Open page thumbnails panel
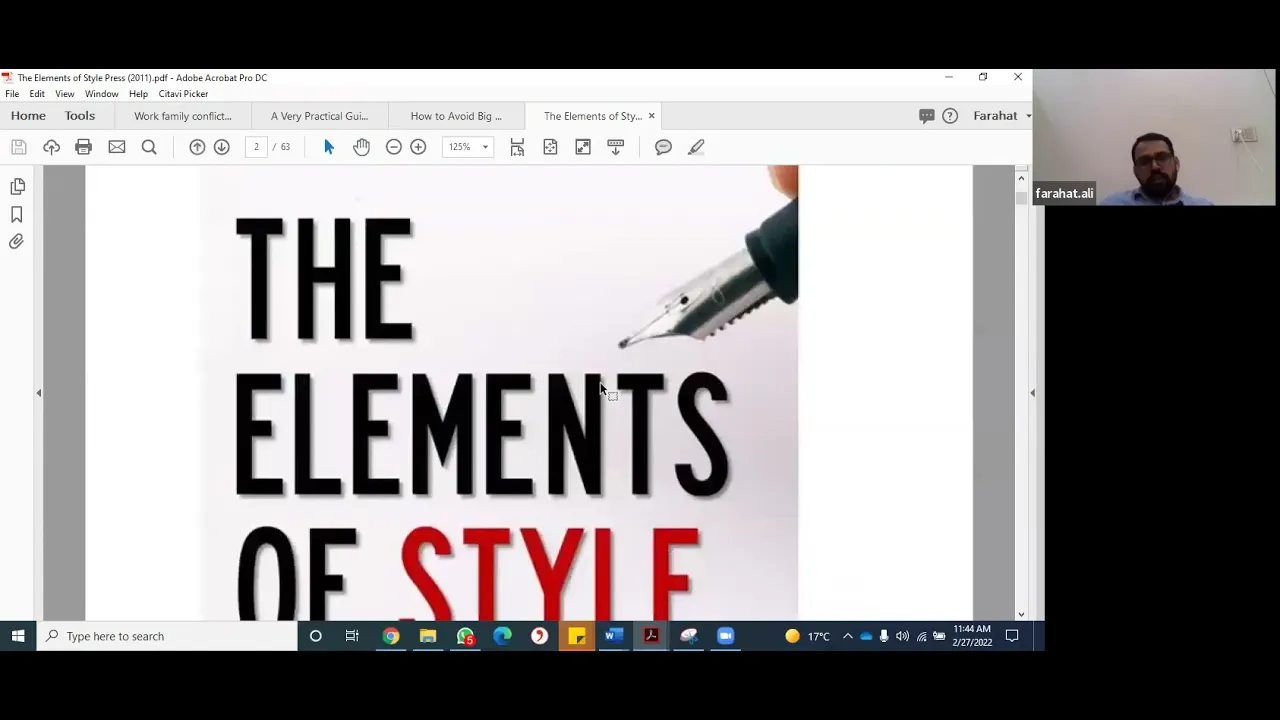 (x=17, y=187)
